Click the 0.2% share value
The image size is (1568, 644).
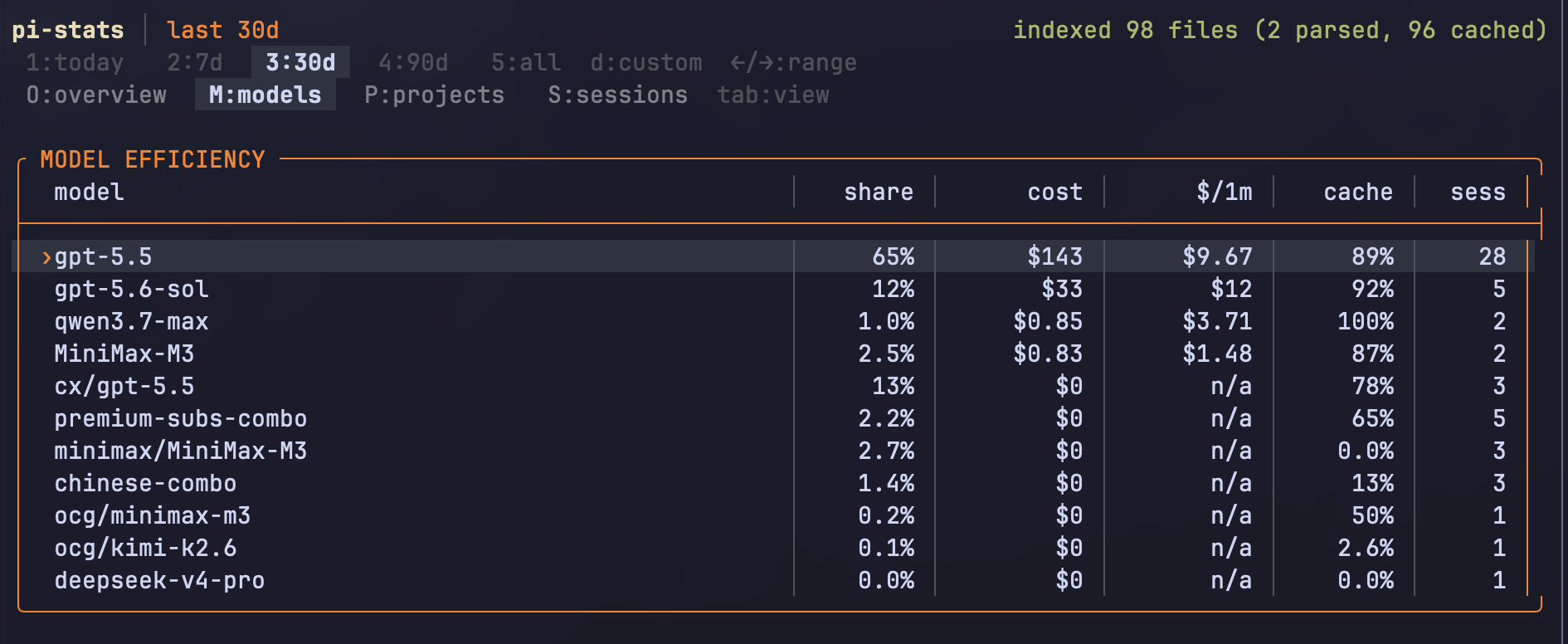tap(886, 515)
